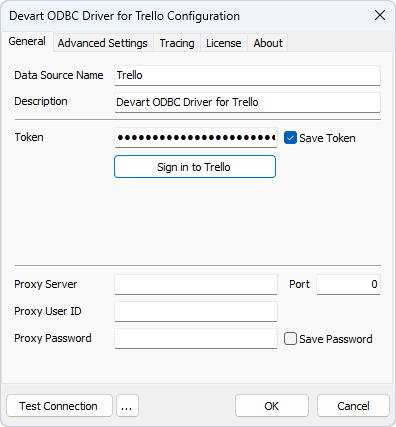Show the About tab
The width and height of the screenshot is (396, 427).
pos(268,43)
